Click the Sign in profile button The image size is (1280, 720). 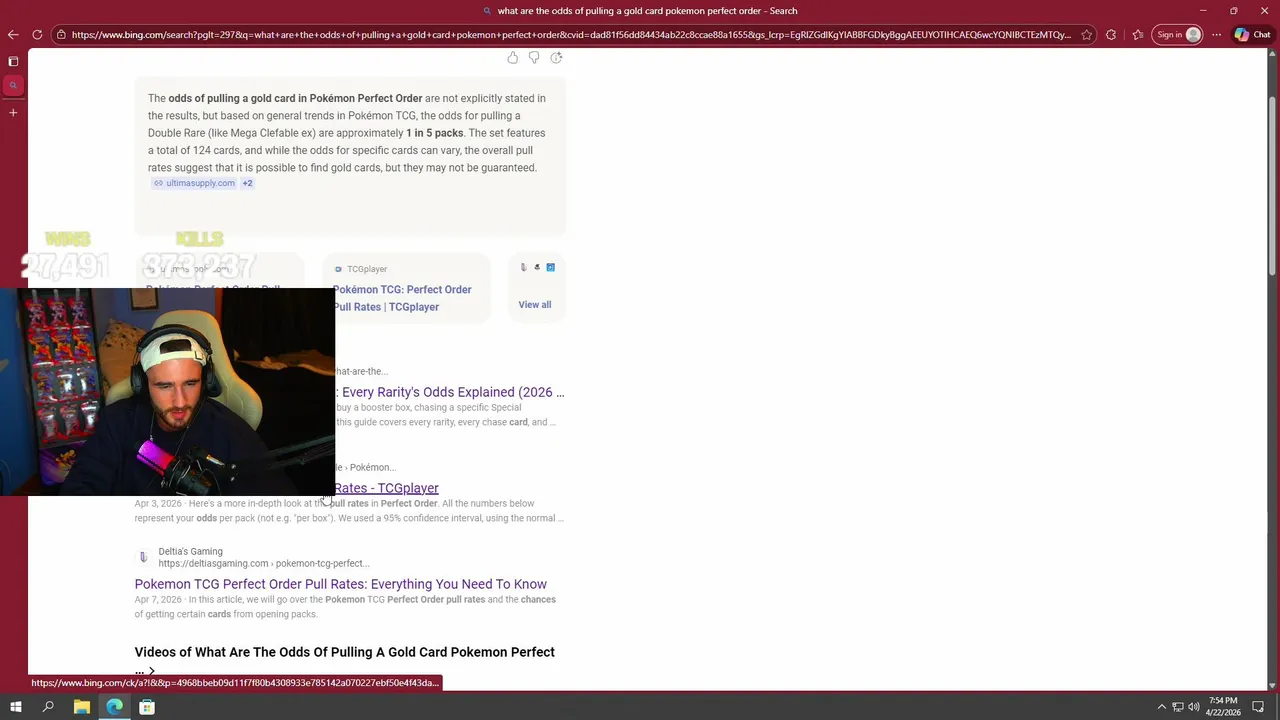click(1178, 35)
